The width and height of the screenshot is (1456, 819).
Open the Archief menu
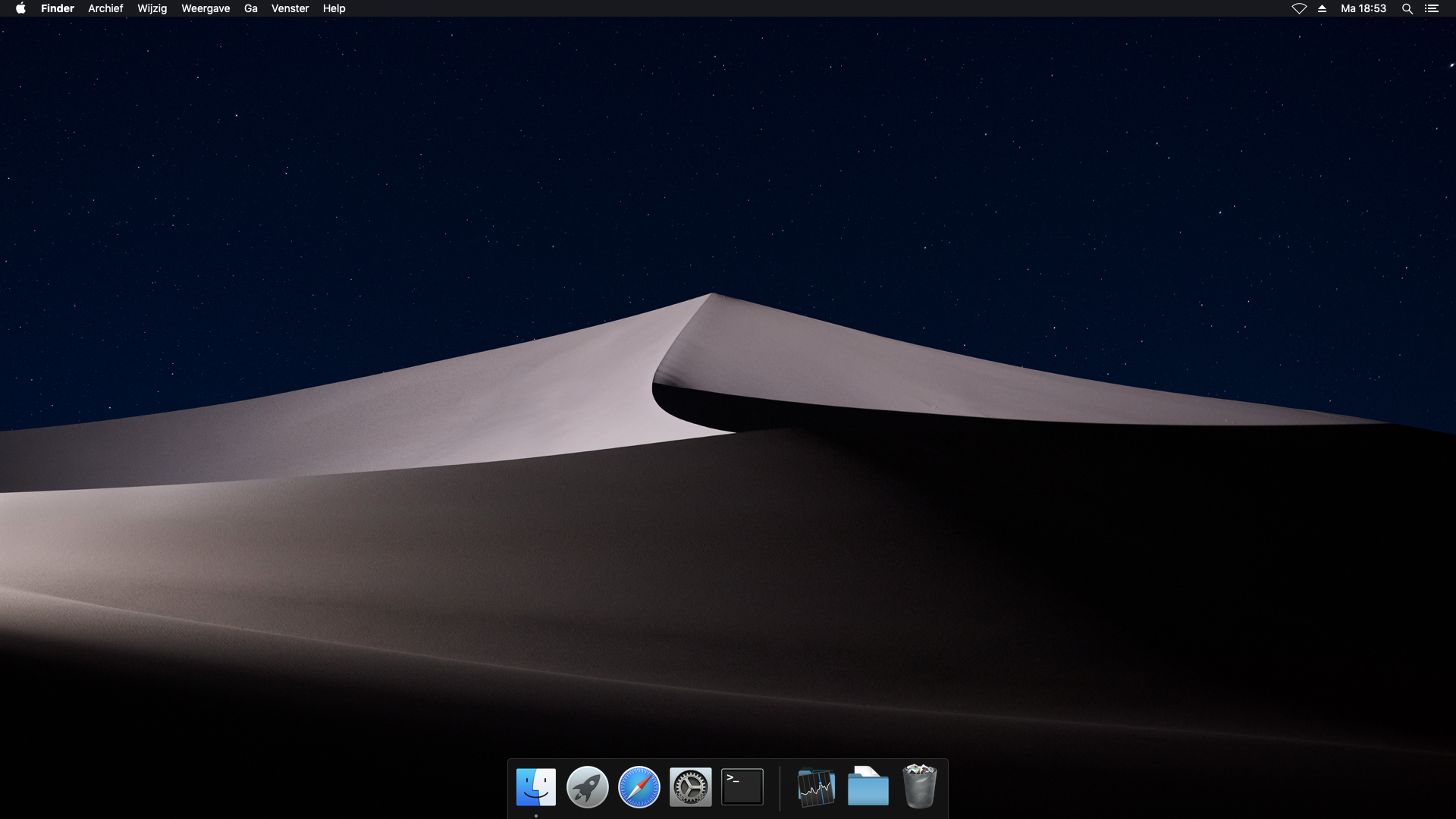(x=105, y=8)
